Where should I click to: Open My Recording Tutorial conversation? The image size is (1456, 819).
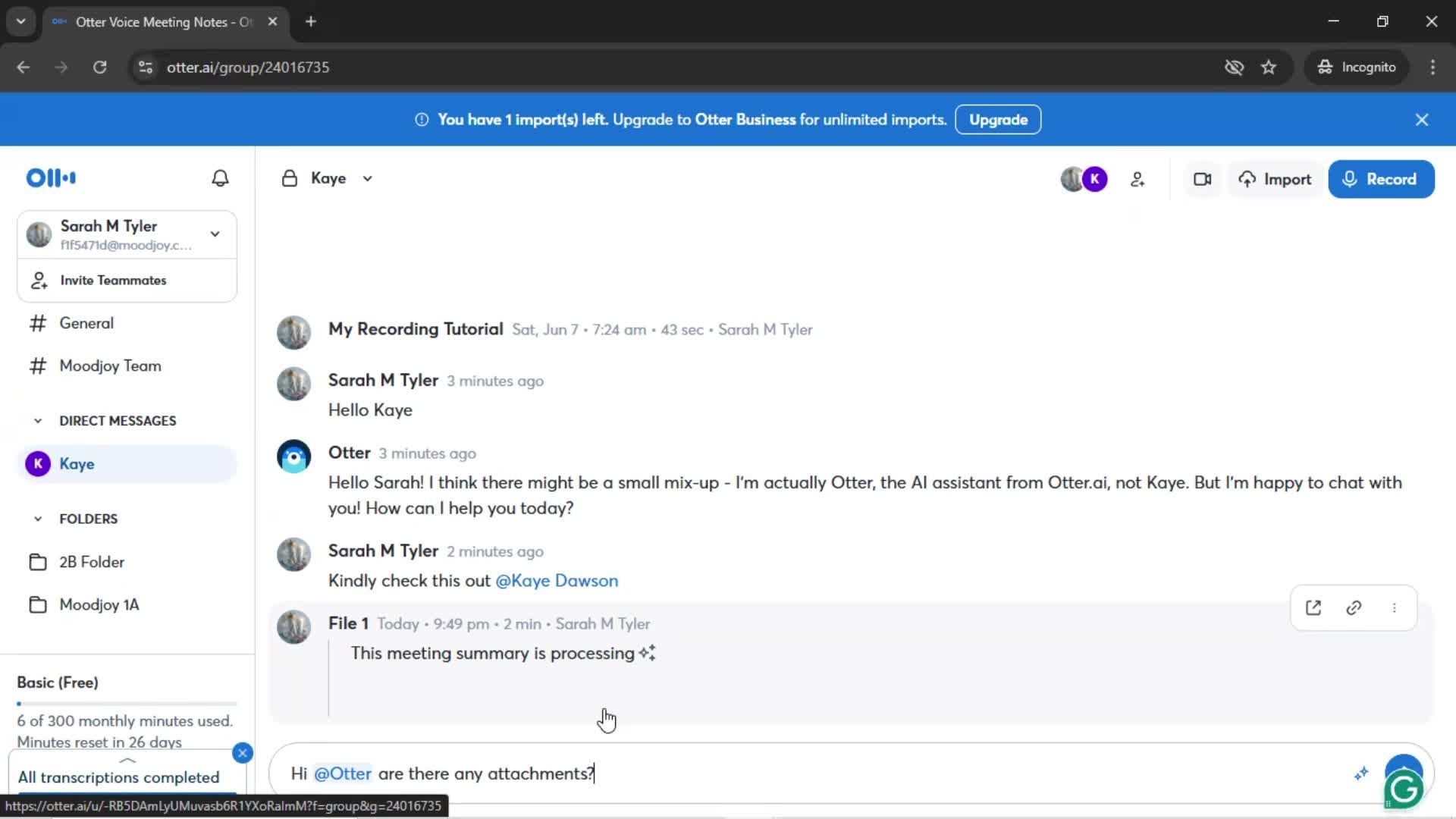pos(416,329)
